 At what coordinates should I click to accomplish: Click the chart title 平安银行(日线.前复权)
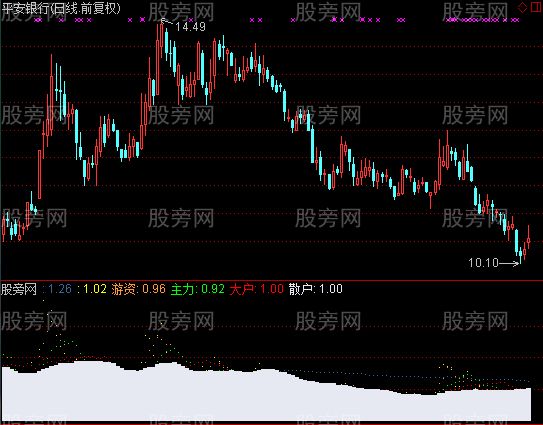[61, 8]
